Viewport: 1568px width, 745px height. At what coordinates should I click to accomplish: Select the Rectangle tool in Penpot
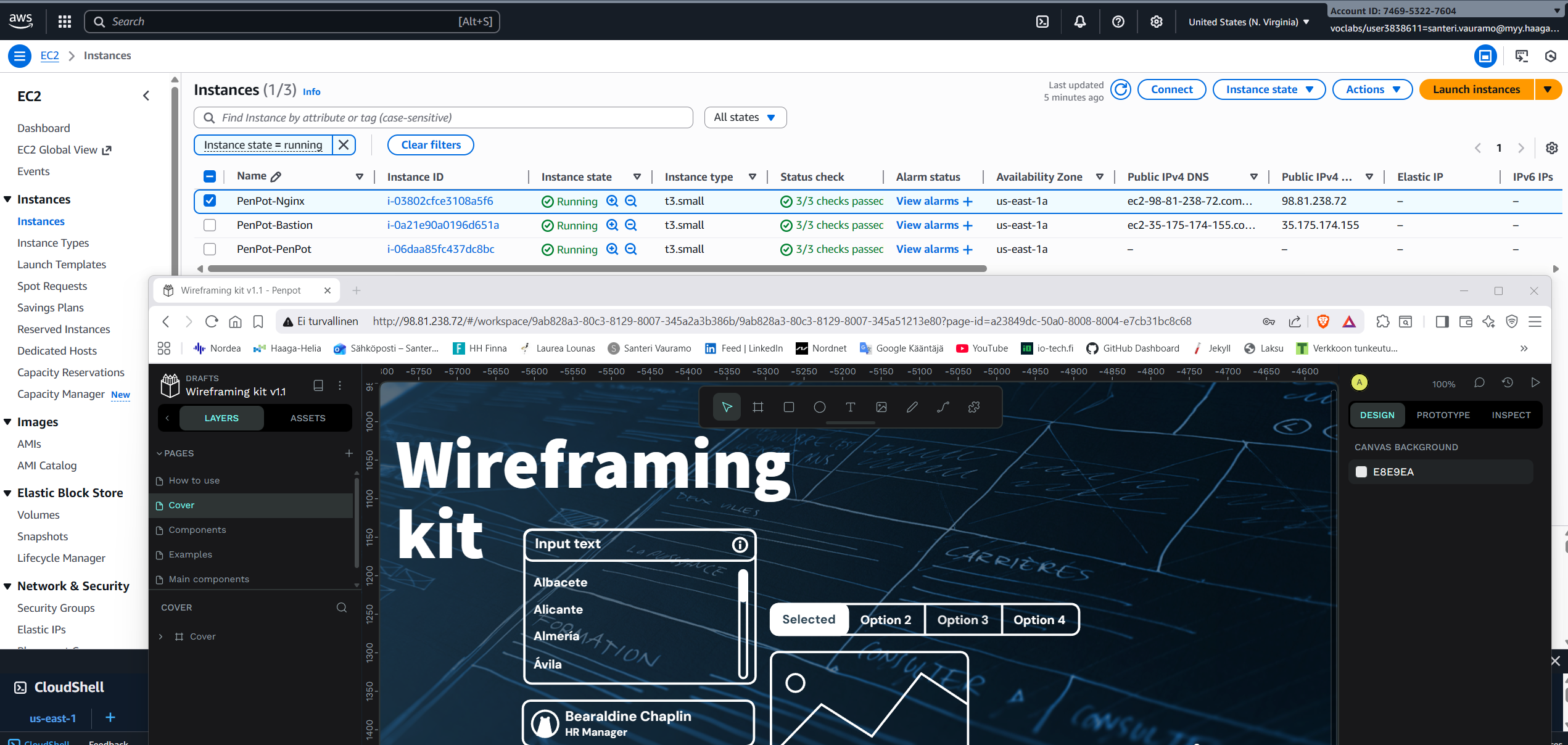pyautogui.click(x=788, y=407)
